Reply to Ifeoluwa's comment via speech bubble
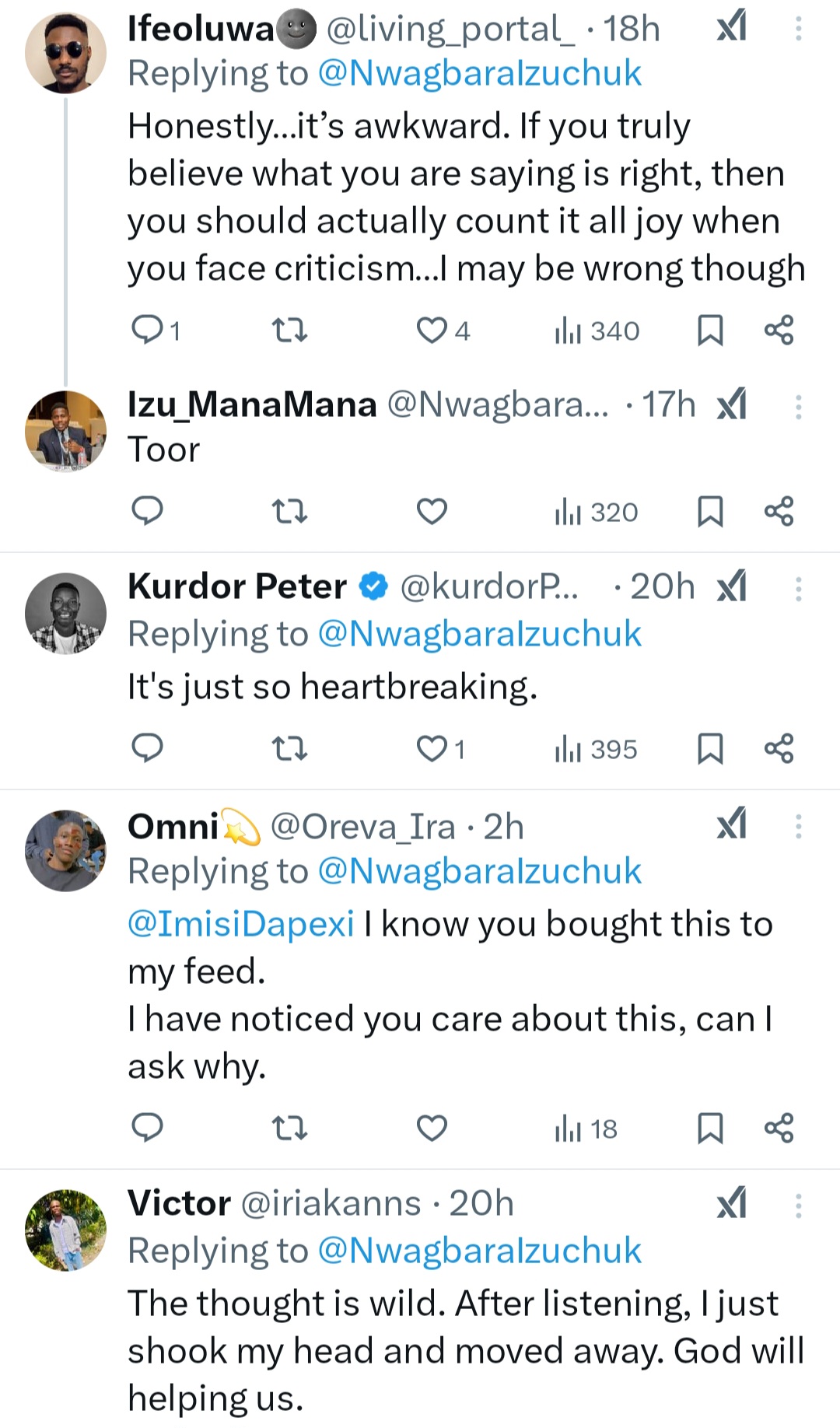 [x=147, y=331]
